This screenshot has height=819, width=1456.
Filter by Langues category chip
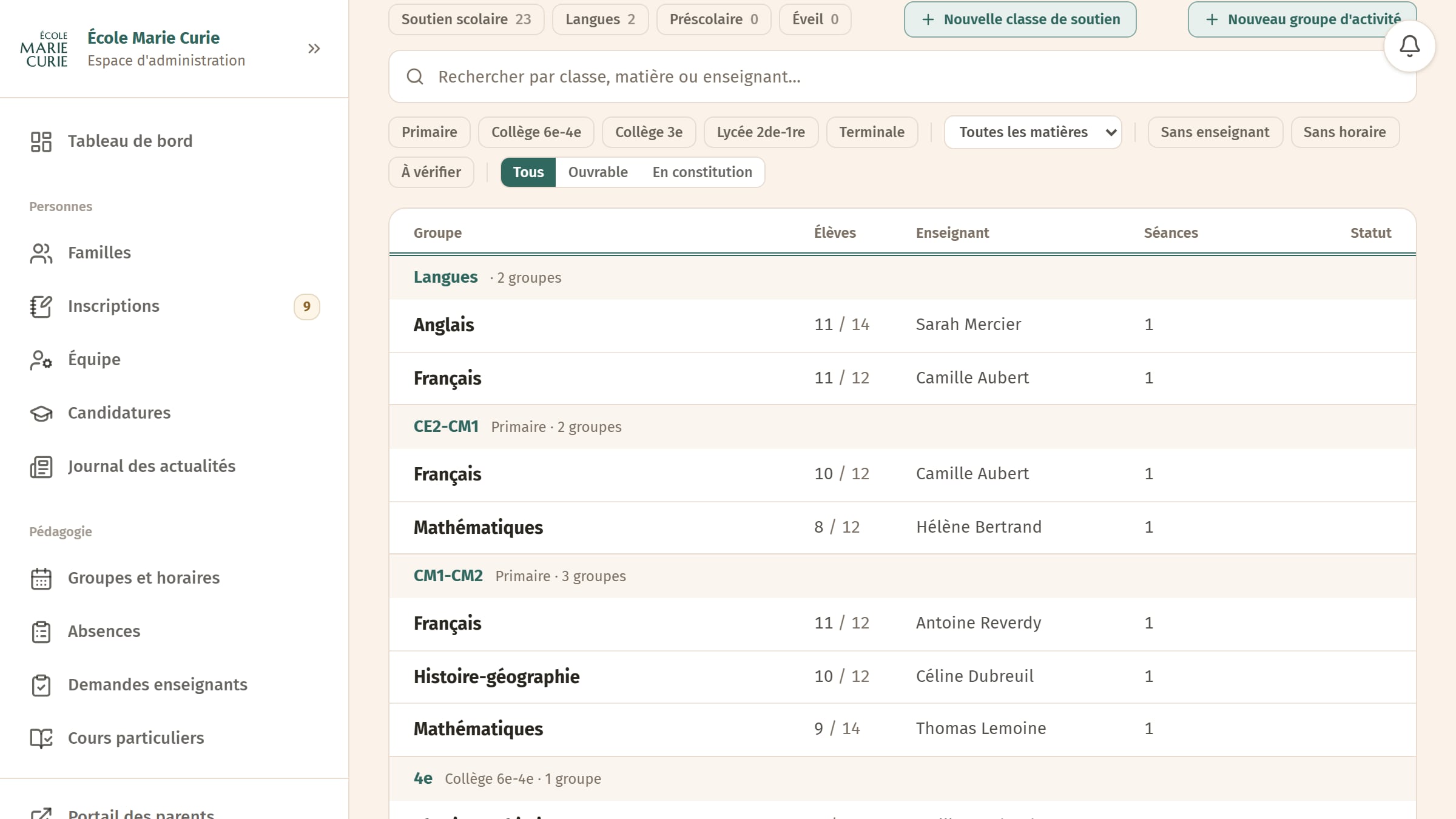tap(601, 19)
